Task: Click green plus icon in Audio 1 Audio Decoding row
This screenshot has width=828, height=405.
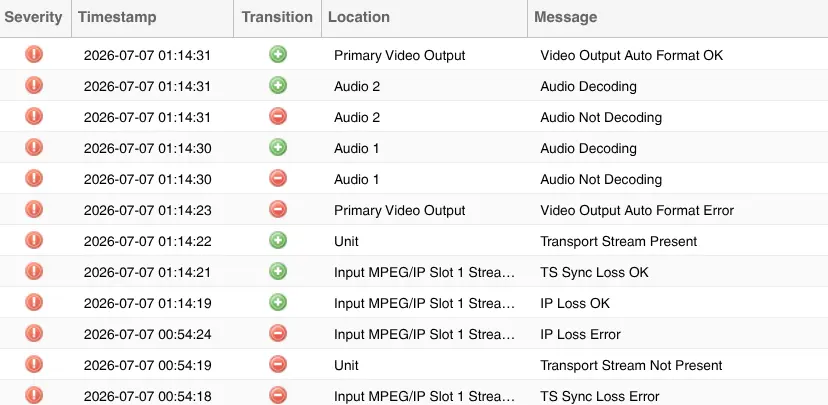Action: (x=278, y=147)
